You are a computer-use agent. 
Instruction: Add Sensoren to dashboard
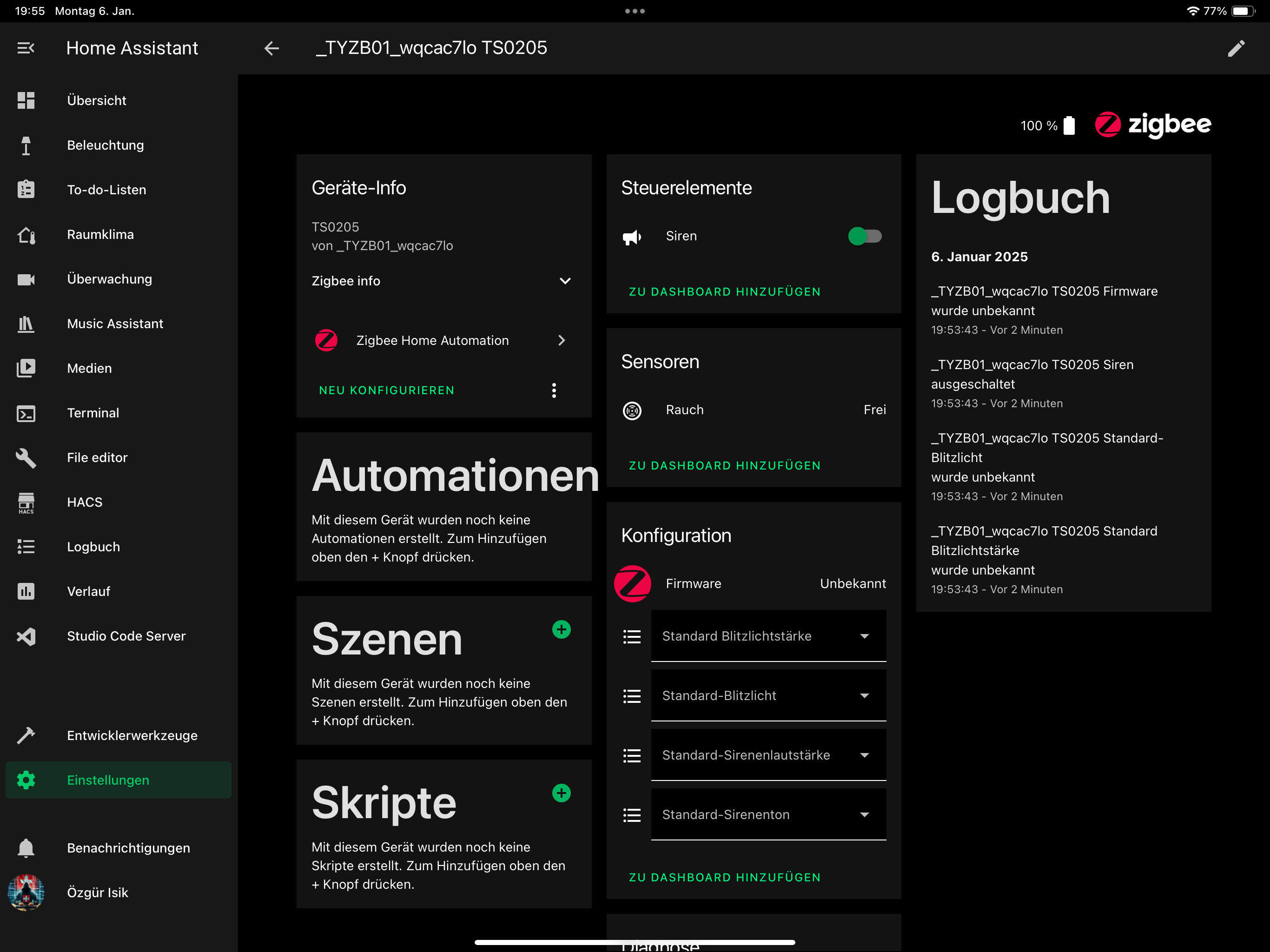[725, 466]
